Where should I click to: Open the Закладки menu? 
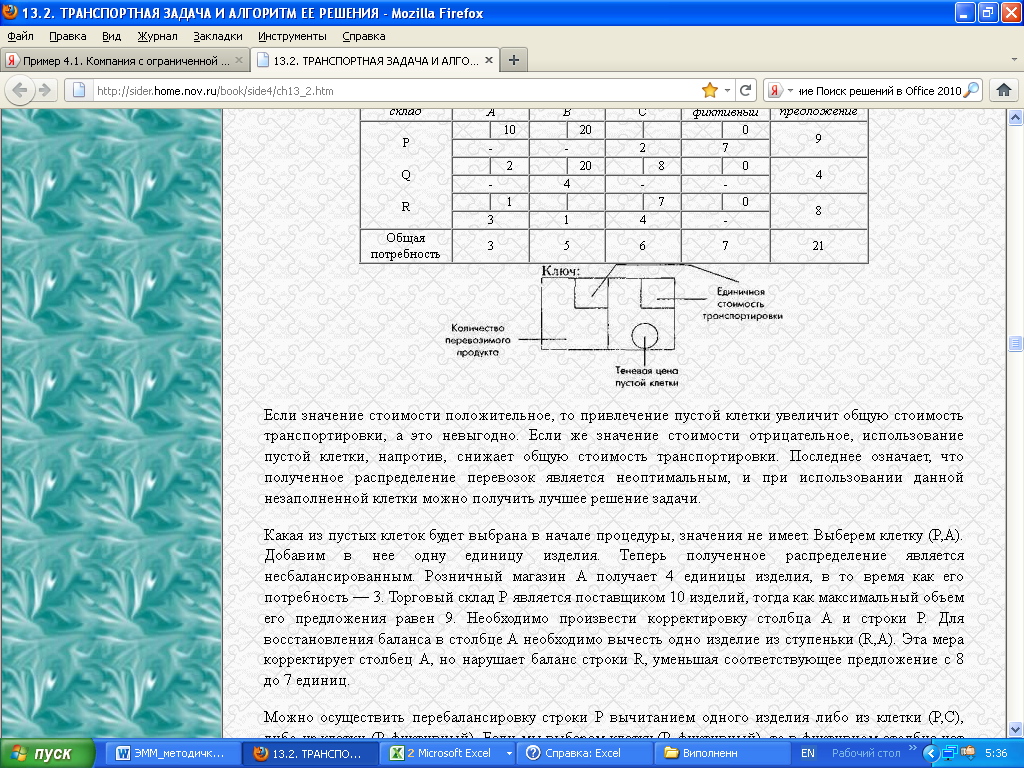[217, 37]
